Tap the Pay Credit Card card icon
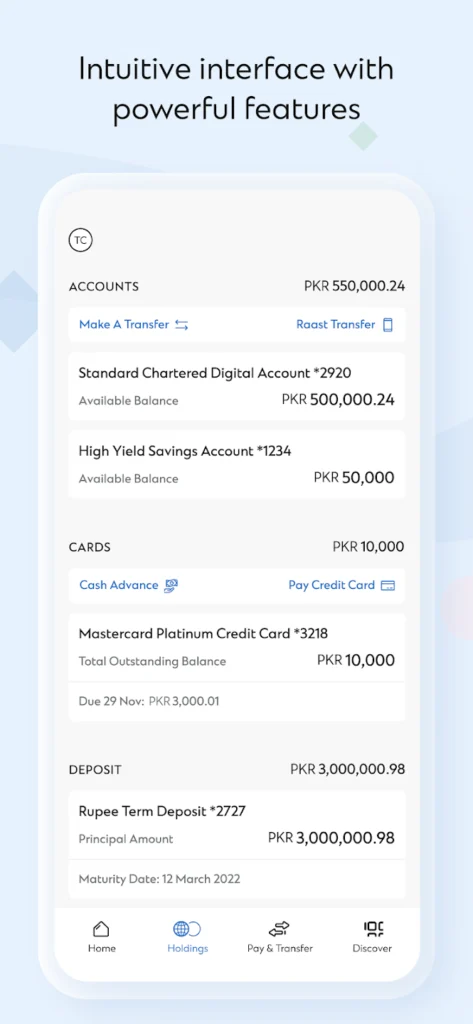Image resolution: width=473 pixels, height=1024 pixels. click(x=388, y=586)
